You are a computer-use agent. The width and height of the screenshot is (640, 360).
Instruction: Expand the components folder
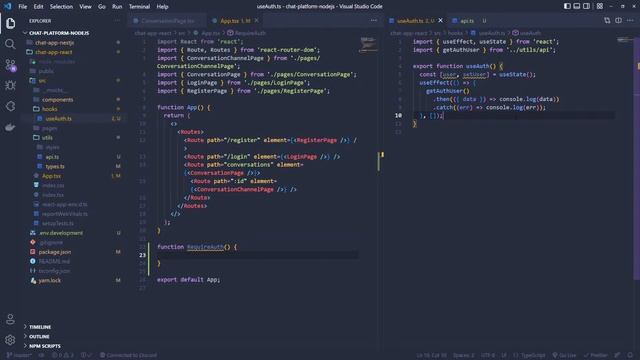click(x=58, y=100)
